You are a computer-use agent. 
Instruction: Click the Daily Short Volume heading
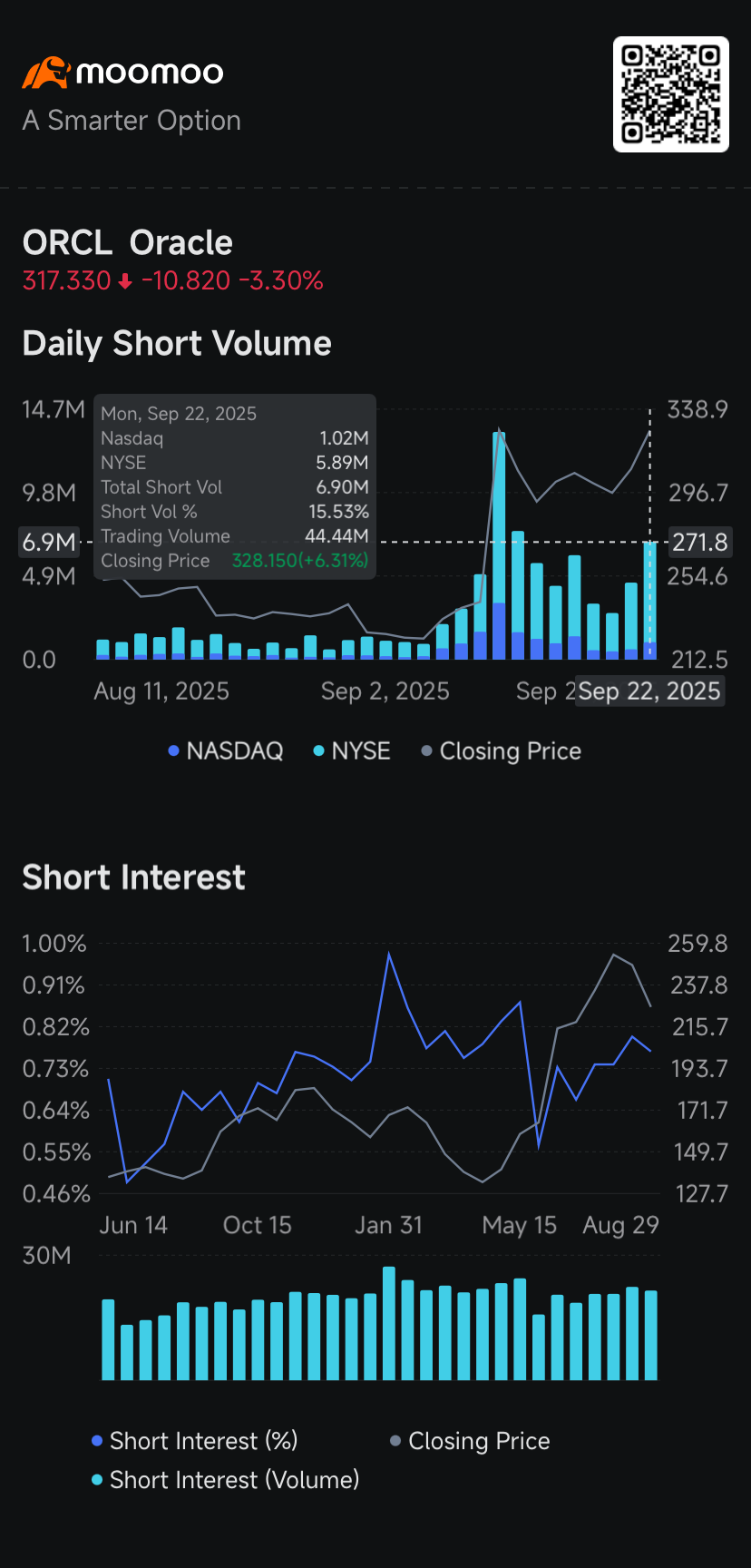(177, 344)
